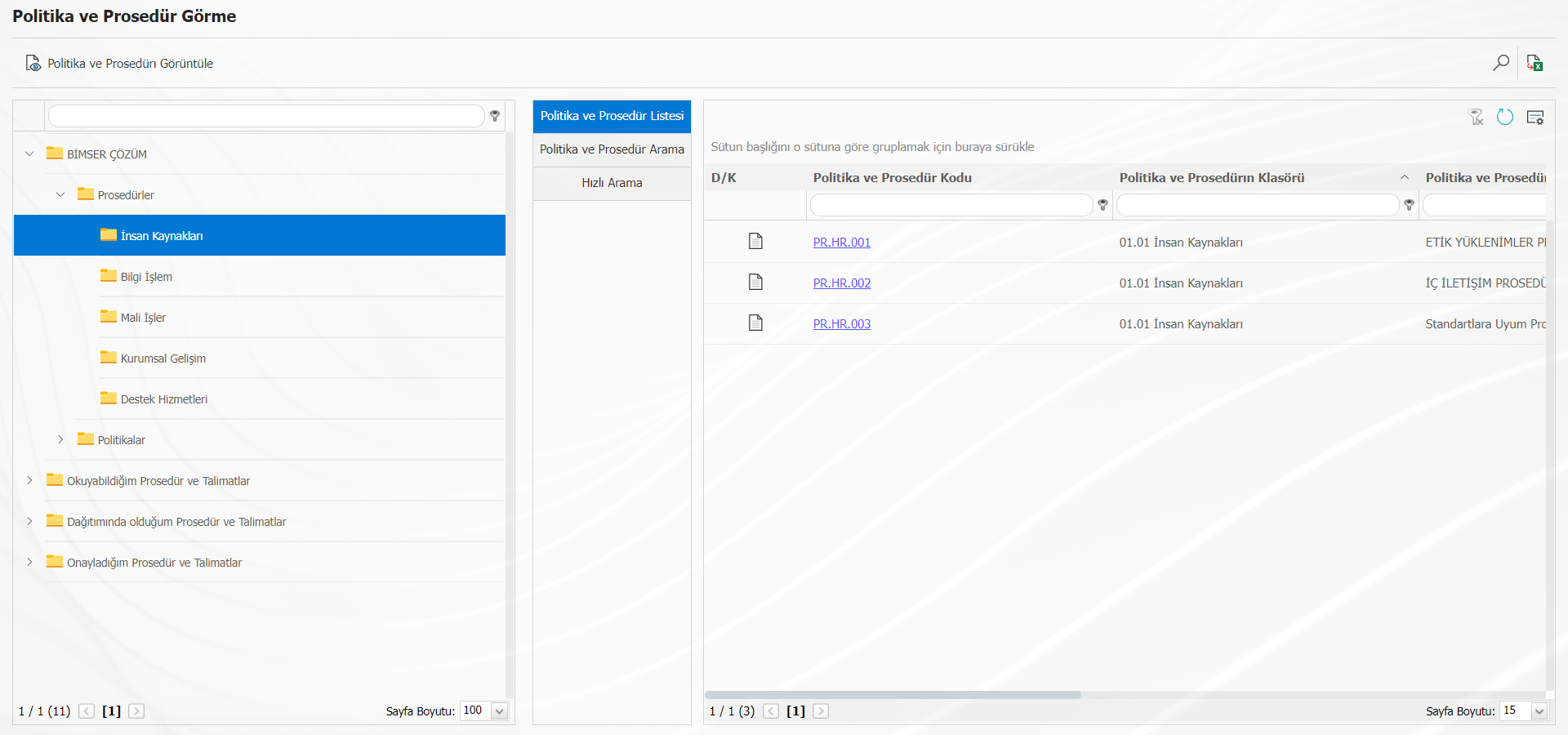Go to the grid's previous page arrow
Image resolution: width=1568 pixels, height=735 pixels.
click(x=771, y=711)
